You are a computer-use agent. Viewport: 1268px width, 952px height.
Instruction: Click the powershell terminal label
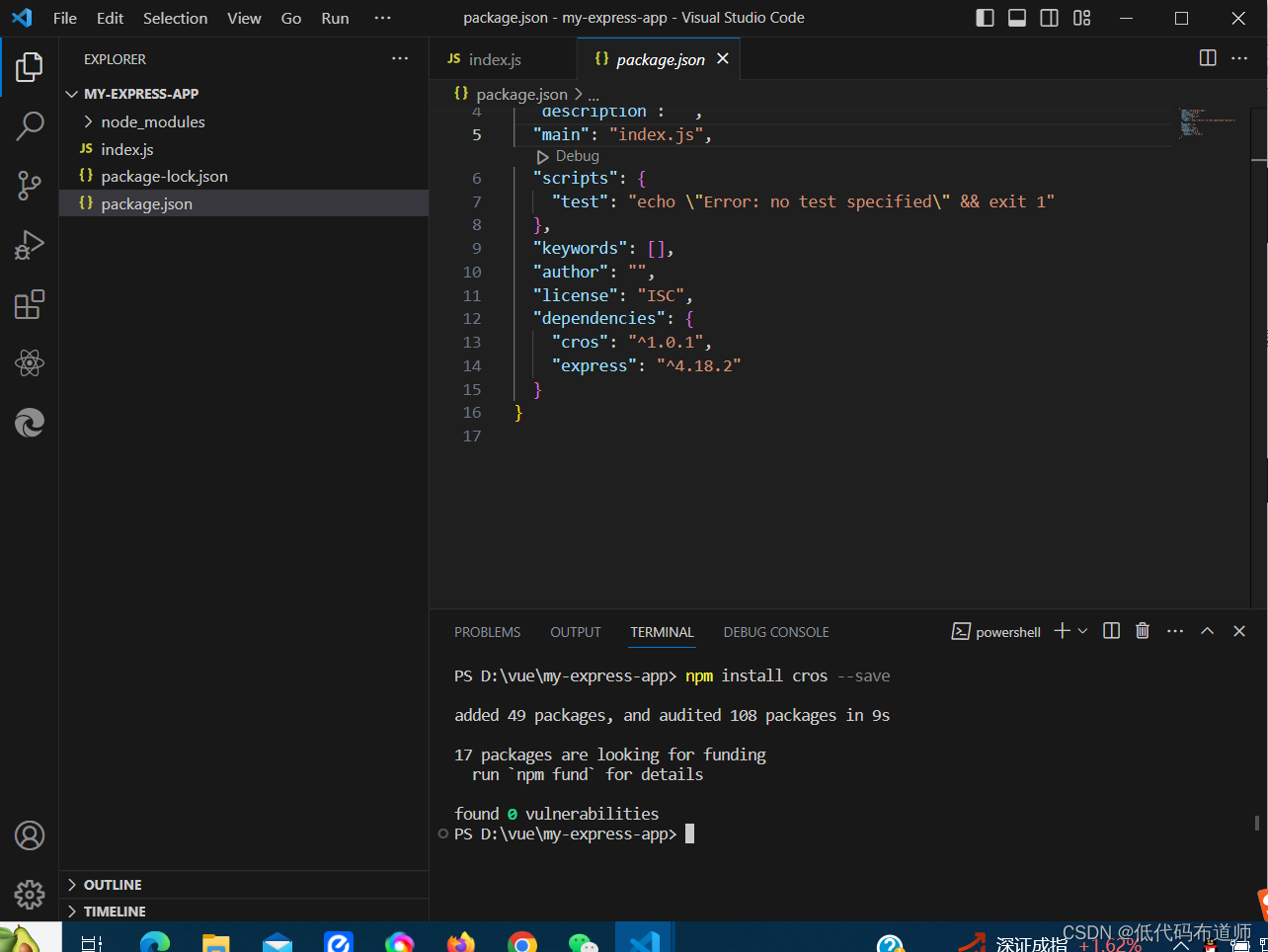click(996, 631)
